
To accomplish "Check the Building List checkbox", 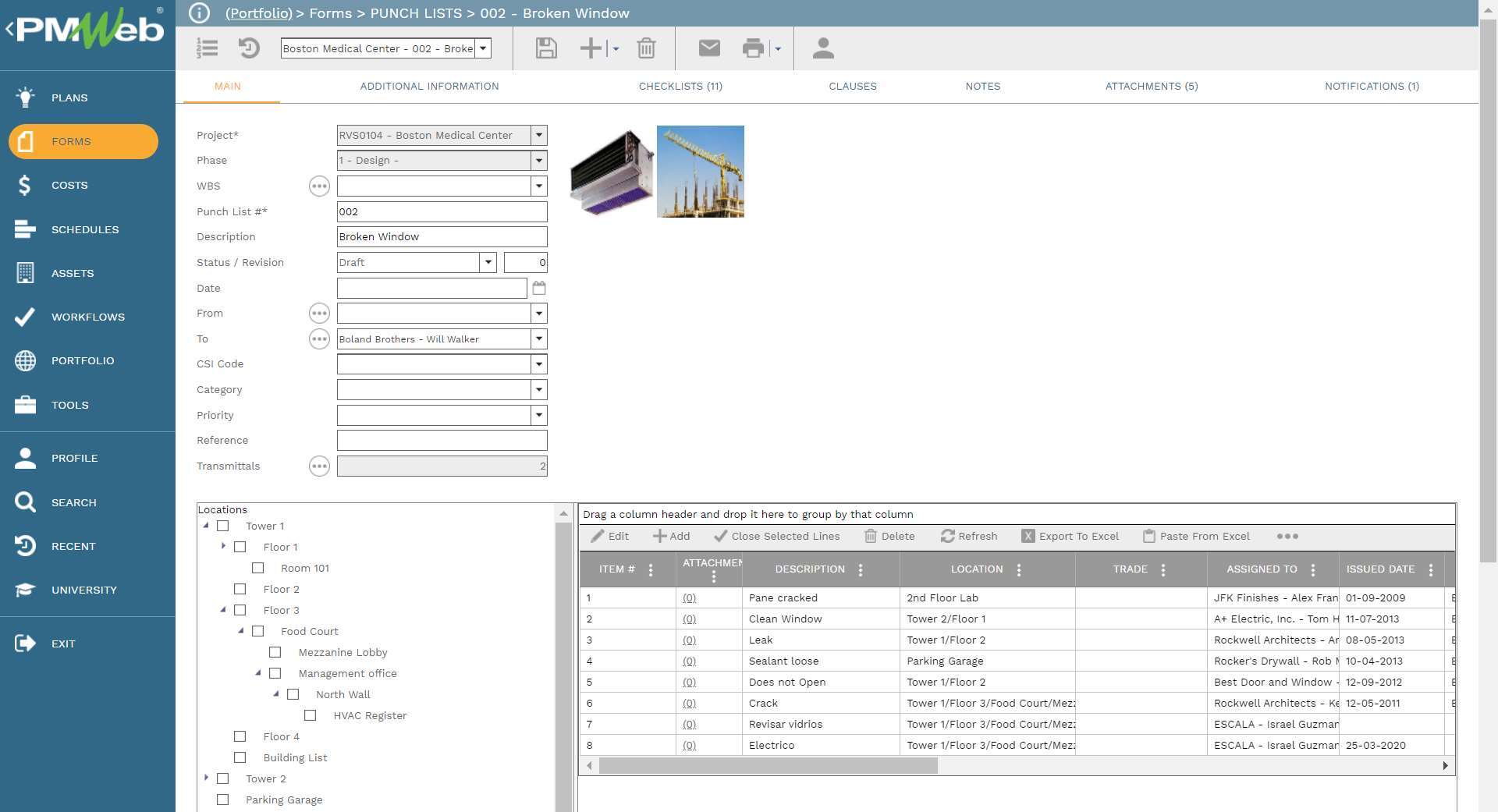I will pyautogui.click(x=240, y=757).
